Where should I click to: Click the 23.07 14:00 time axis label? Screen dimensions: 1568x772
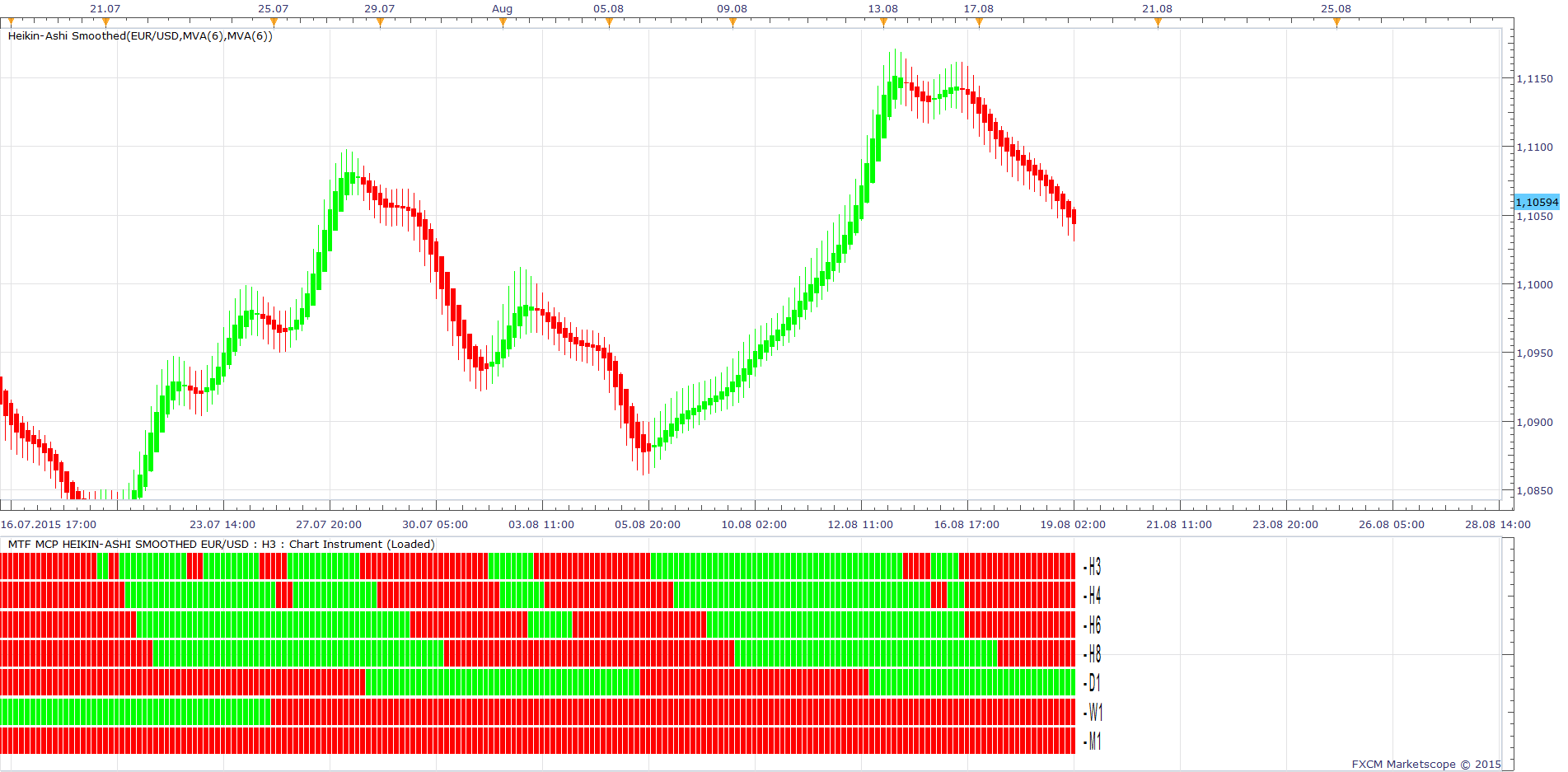(222, 525)
